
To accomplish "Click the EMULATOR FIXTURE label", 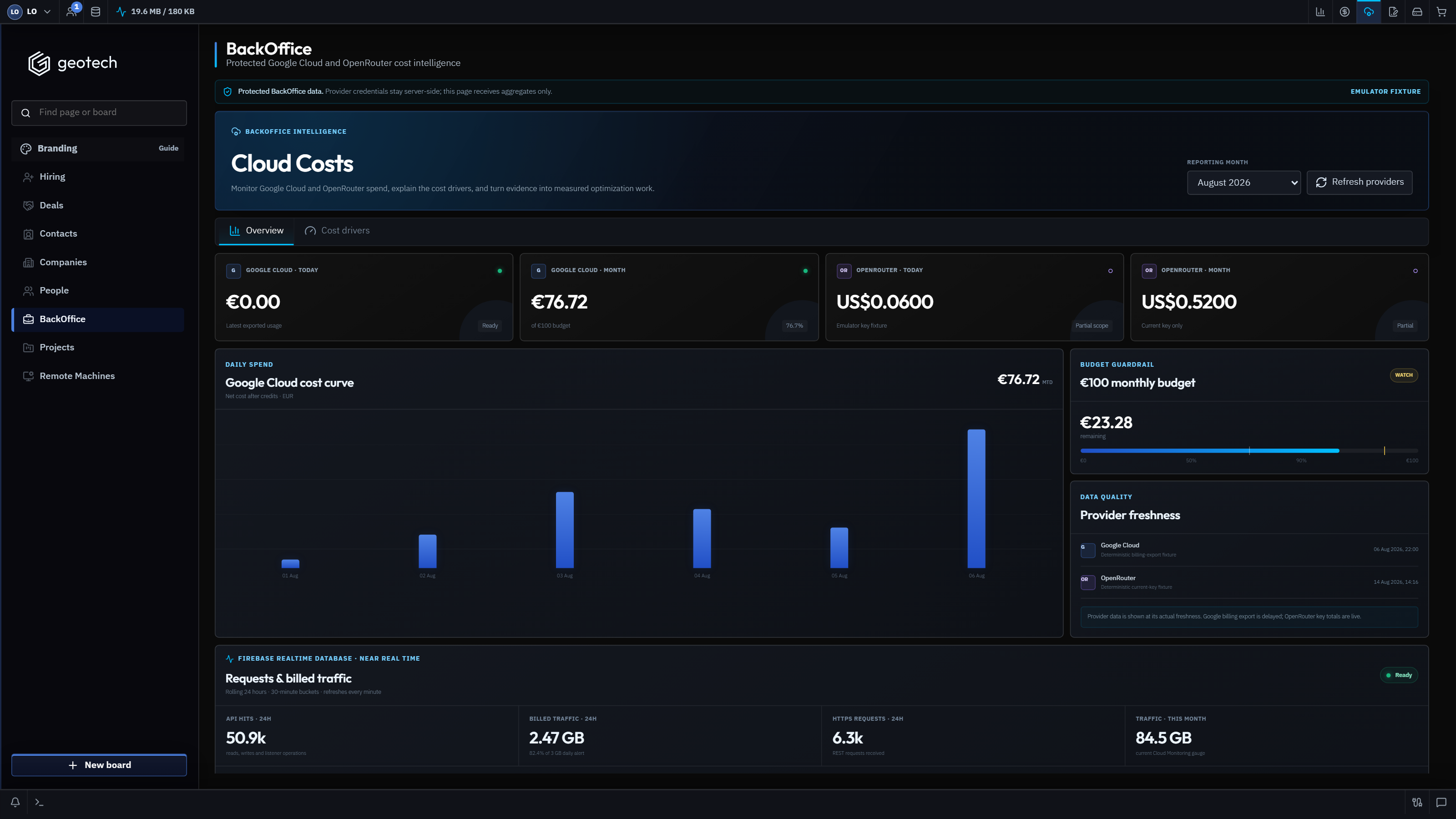I will (1385, 91).
